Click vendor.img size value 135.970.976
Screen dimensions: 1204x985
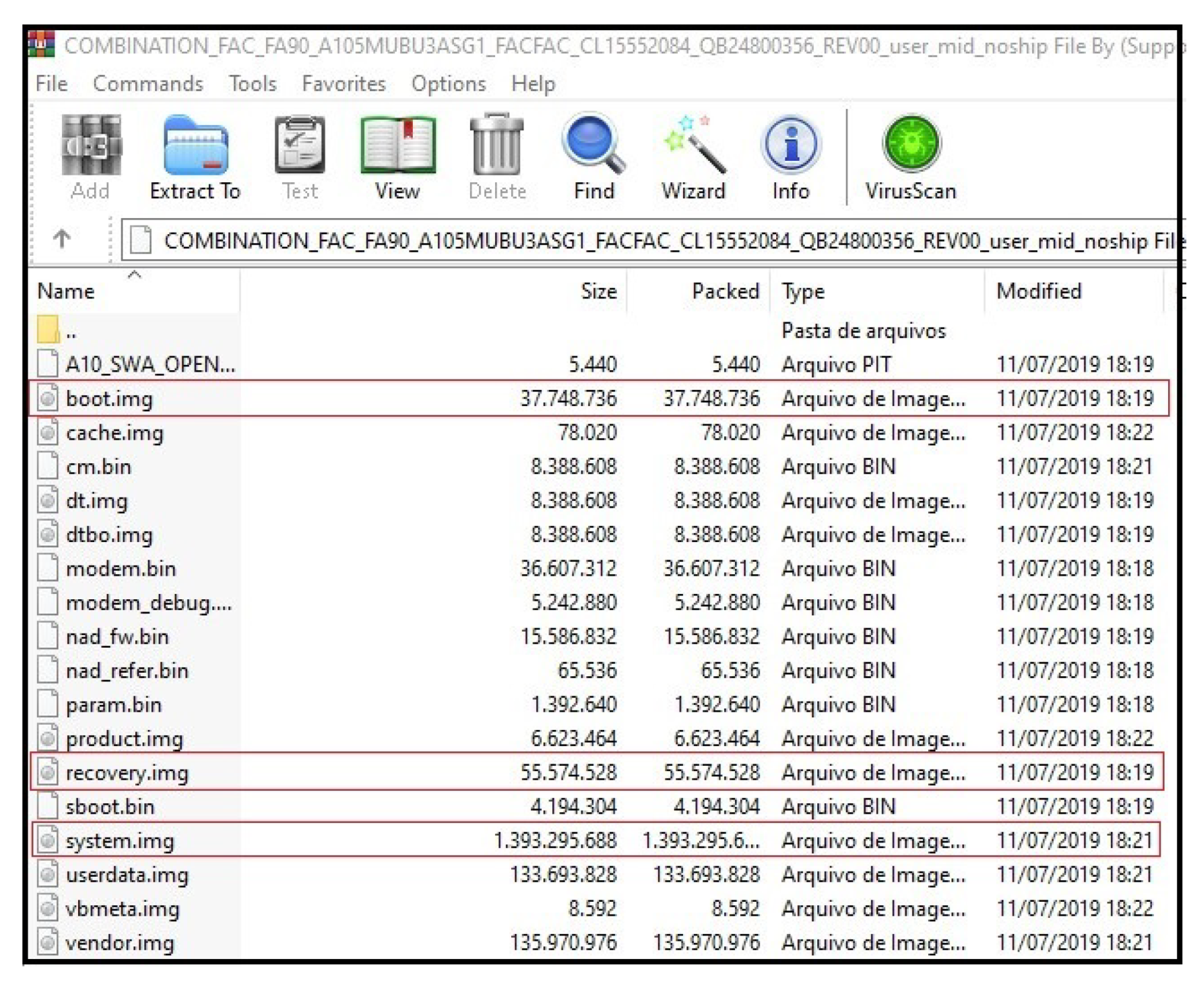(x=563, y=943)
